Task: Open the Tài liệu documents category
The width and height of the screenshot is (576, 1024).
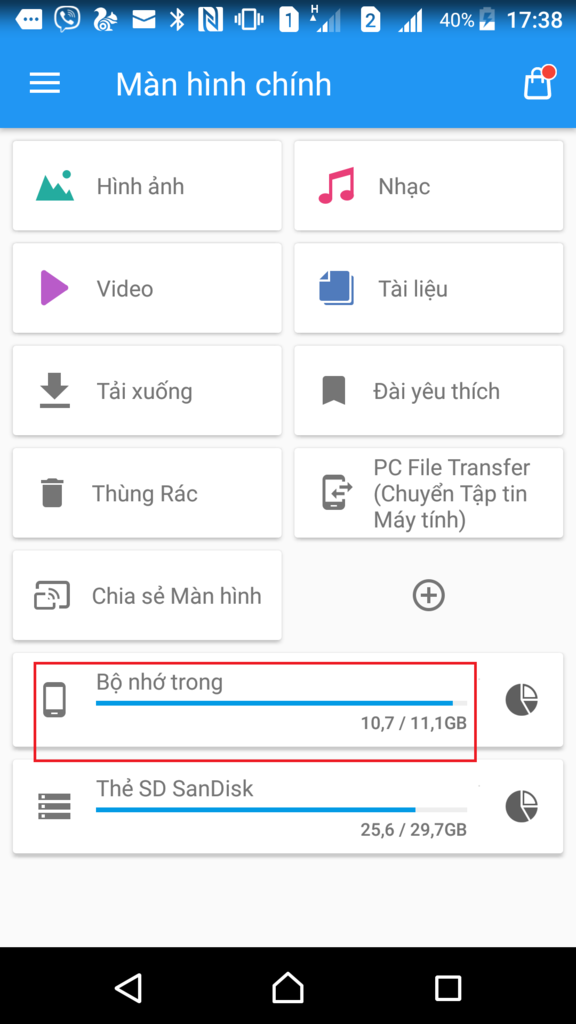Action: 428,288
